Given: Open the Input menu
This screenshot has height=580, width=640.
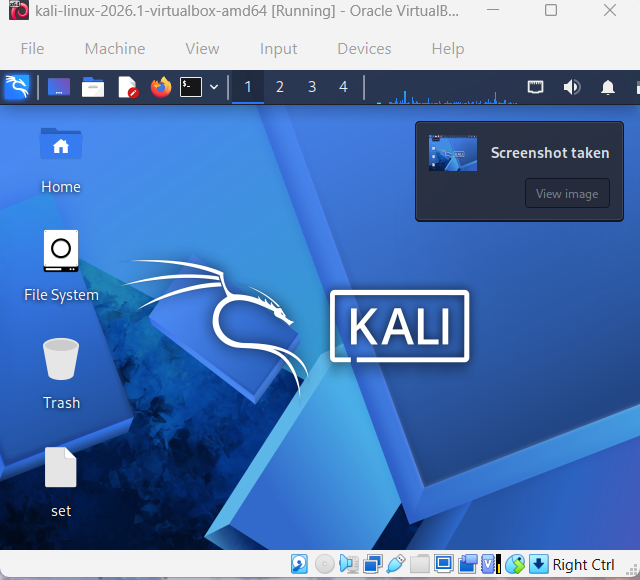Looking at the screenshot, I should tap(278, 49).
